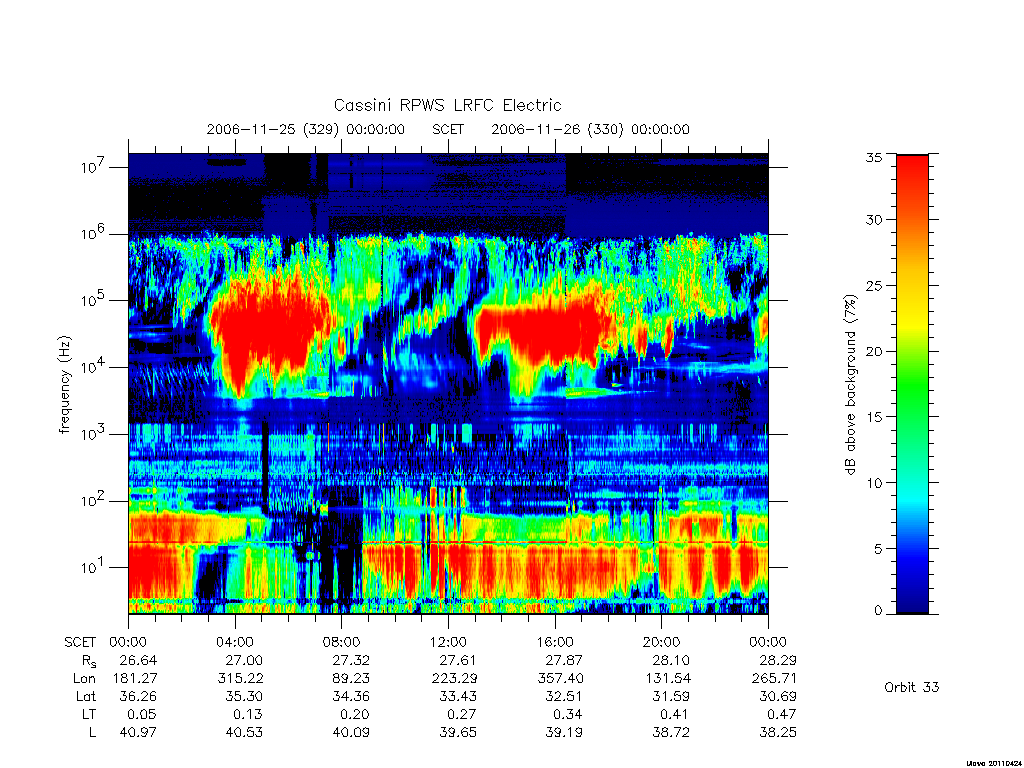
Task: Click the L value 40.97
Action: (138, 732)
